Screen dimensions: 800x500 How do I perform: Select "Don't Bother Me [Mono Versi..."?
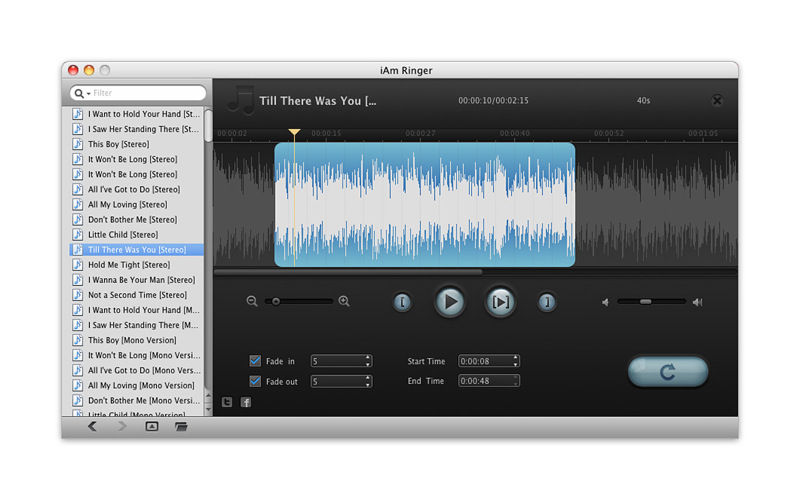(136, 401)
